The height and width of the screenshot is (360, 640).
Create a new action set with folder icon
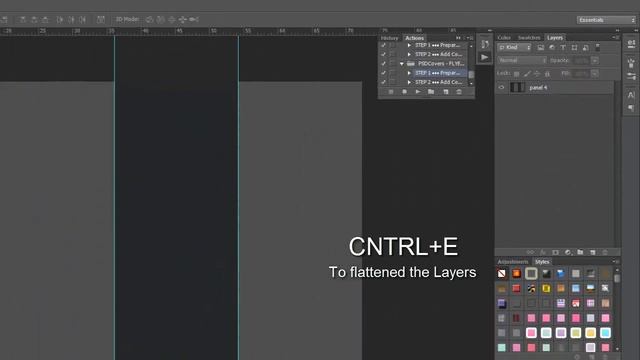[431, 92]
